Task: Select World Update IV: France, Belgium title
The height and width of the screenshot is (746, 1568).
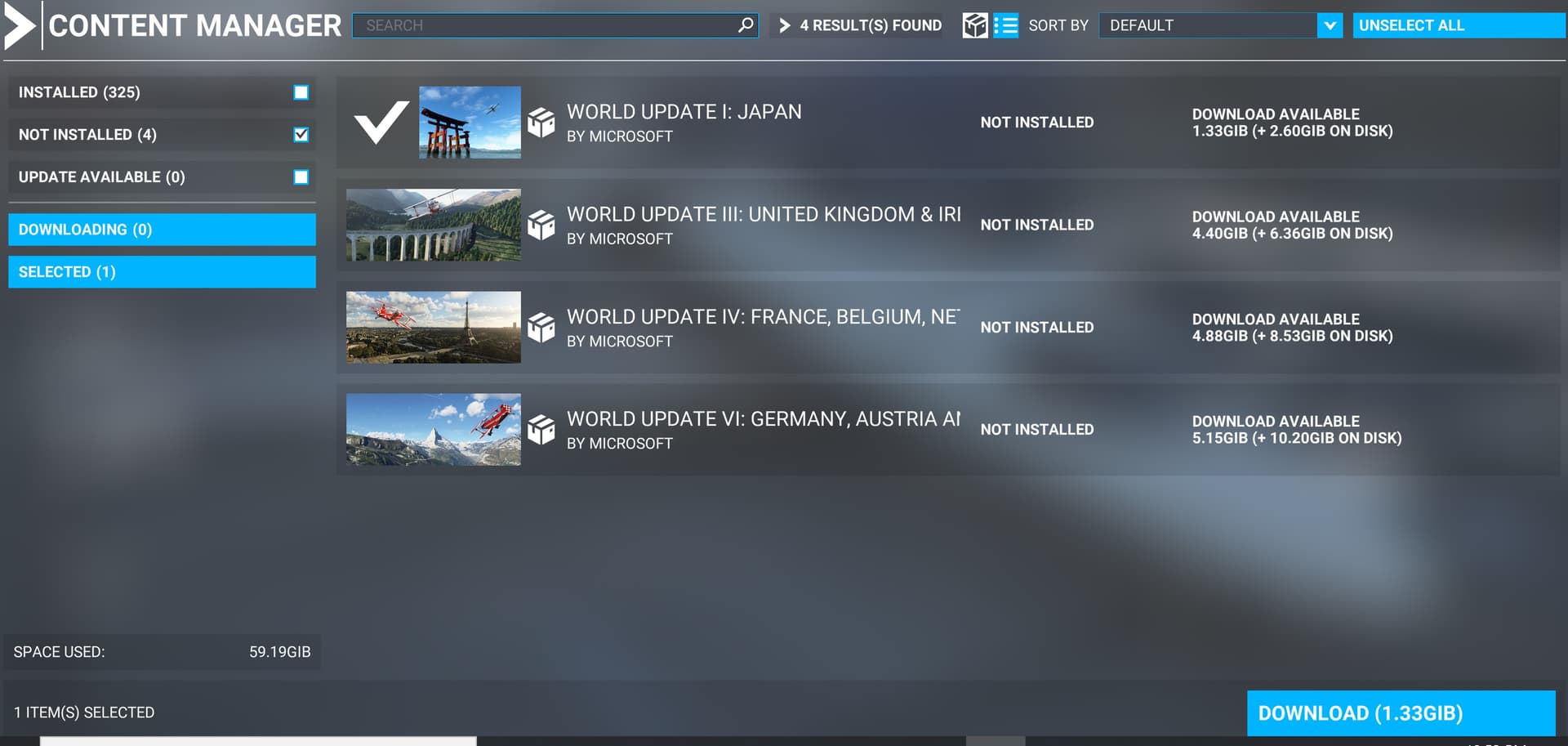Action: 764,316
